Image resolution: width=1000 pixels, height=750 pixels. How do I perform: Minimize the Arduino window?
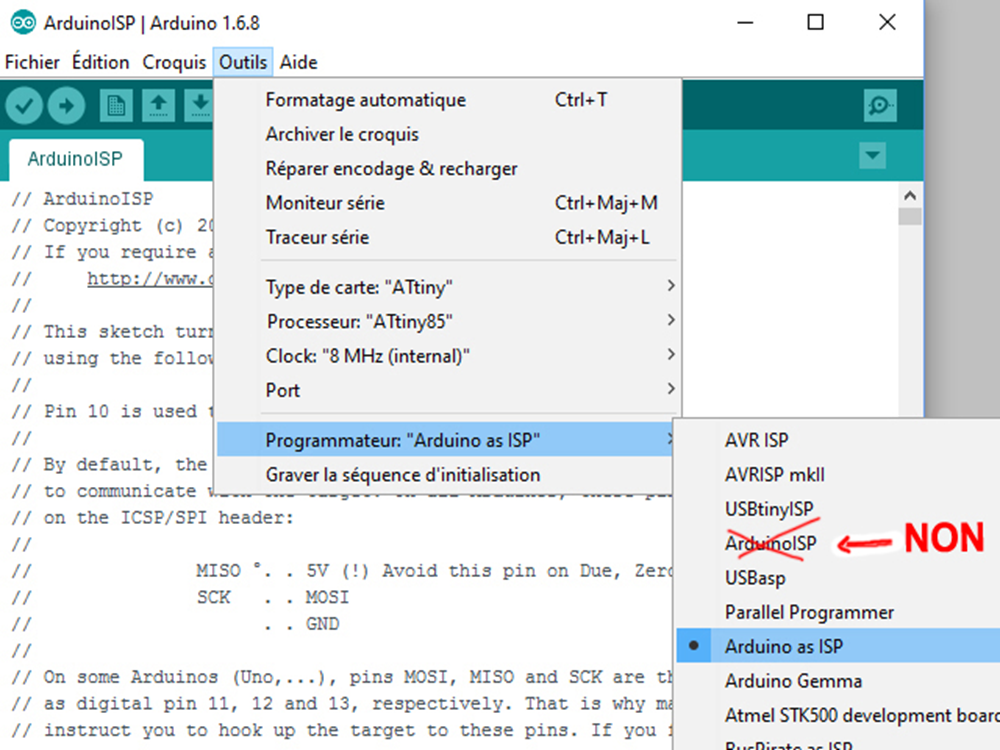point(745,23)
